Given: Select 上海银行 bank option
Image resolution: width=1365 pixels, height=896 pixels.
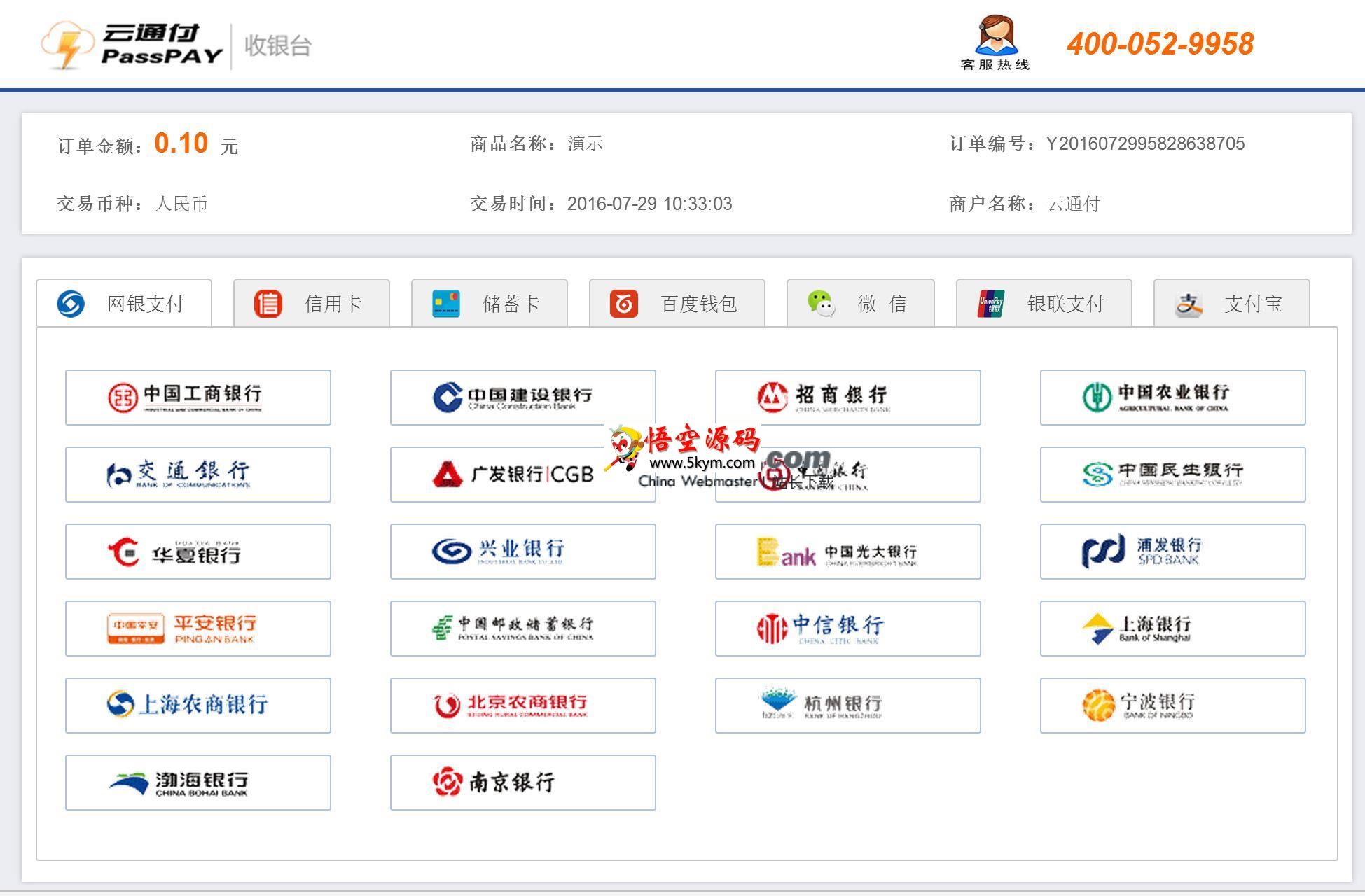Looking at the screenshot, I should (1173, 629).
